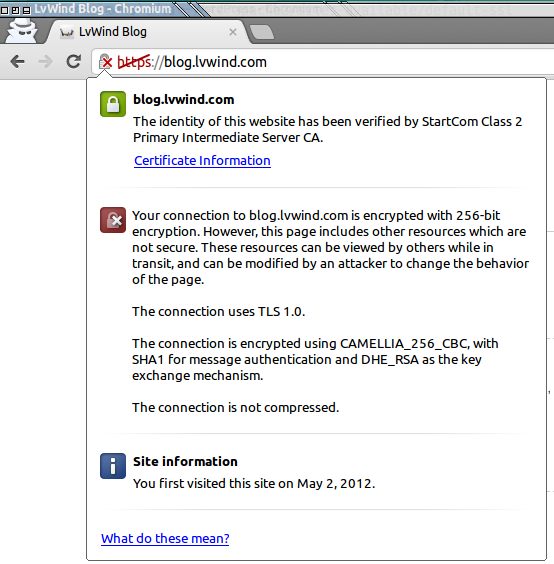Click the forward navigation arrow

pyautogui.click(x=46, y=62)
